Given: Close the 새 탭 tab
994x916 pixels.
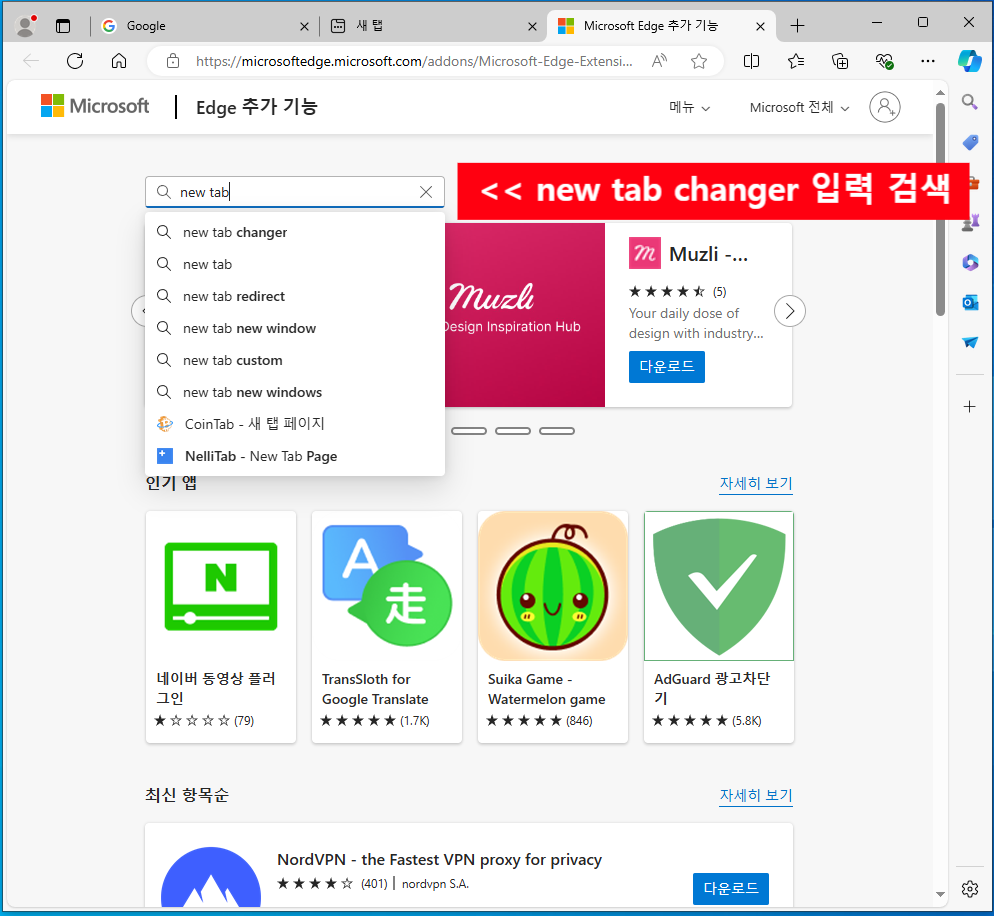Looking at the screenshot, I should coord(532,26).
